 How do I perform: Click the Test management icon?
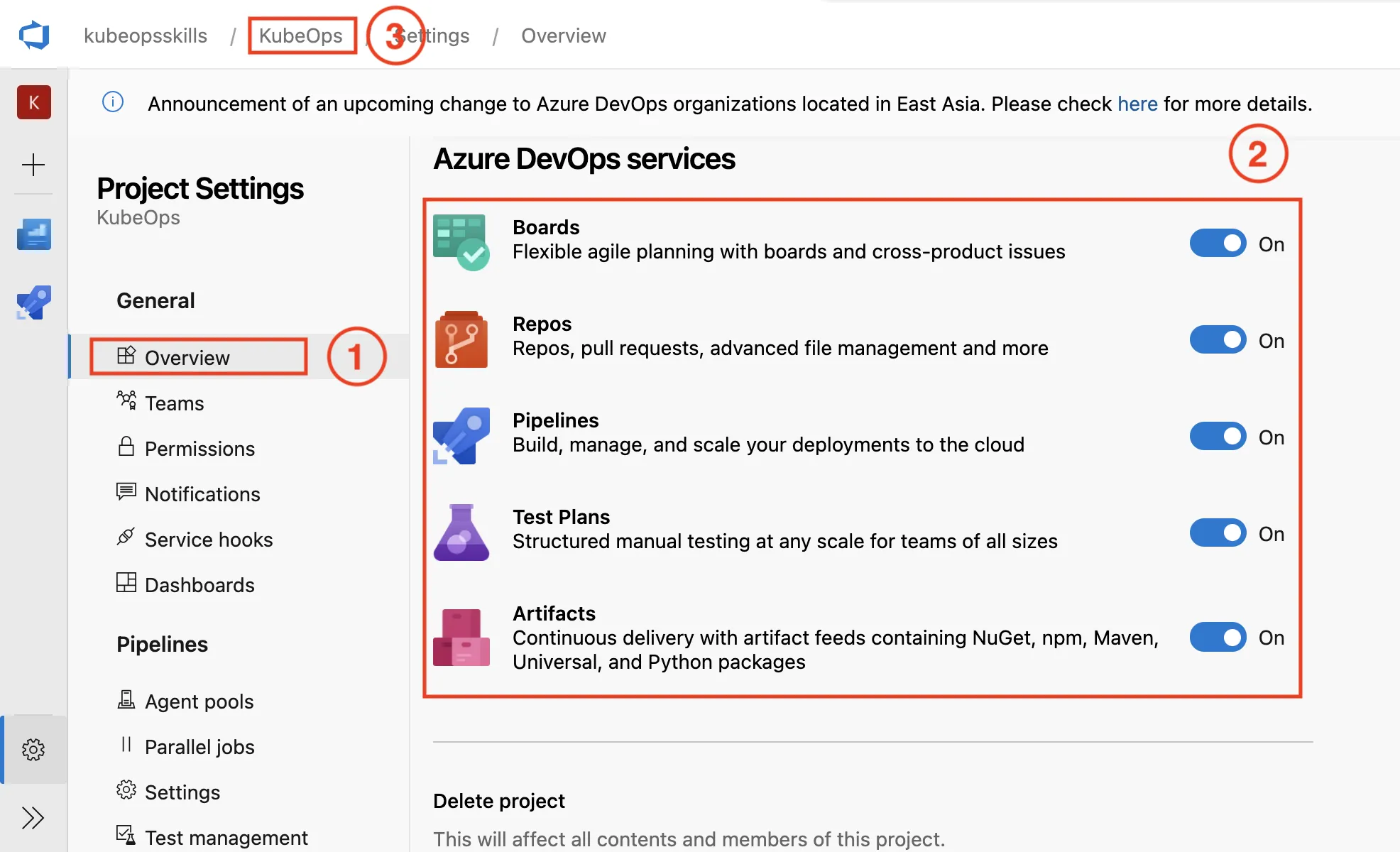[126, 835]
